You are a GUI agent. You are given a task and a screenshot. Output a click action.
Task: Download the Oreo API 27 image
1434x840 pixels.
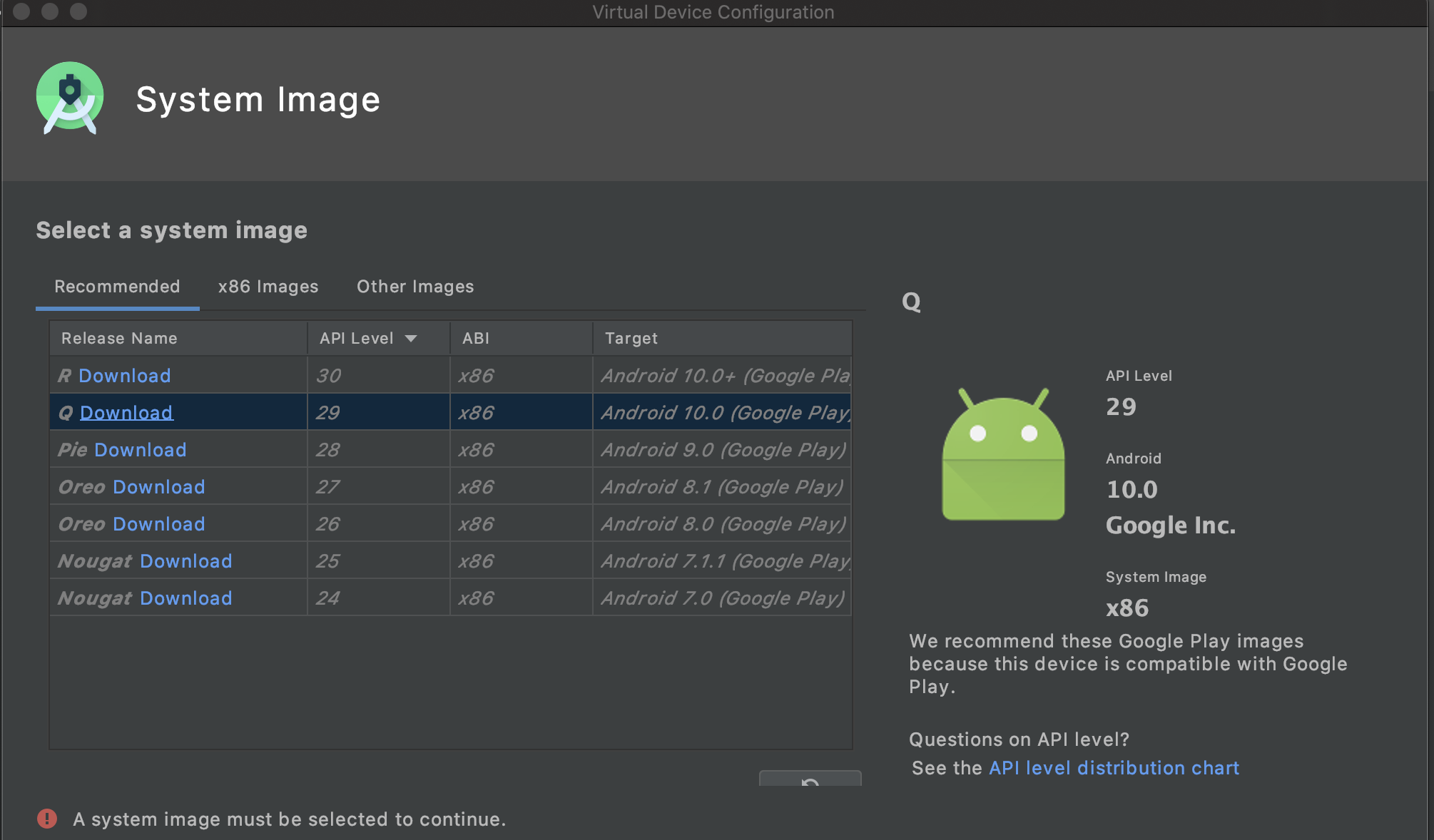[158, 487]
